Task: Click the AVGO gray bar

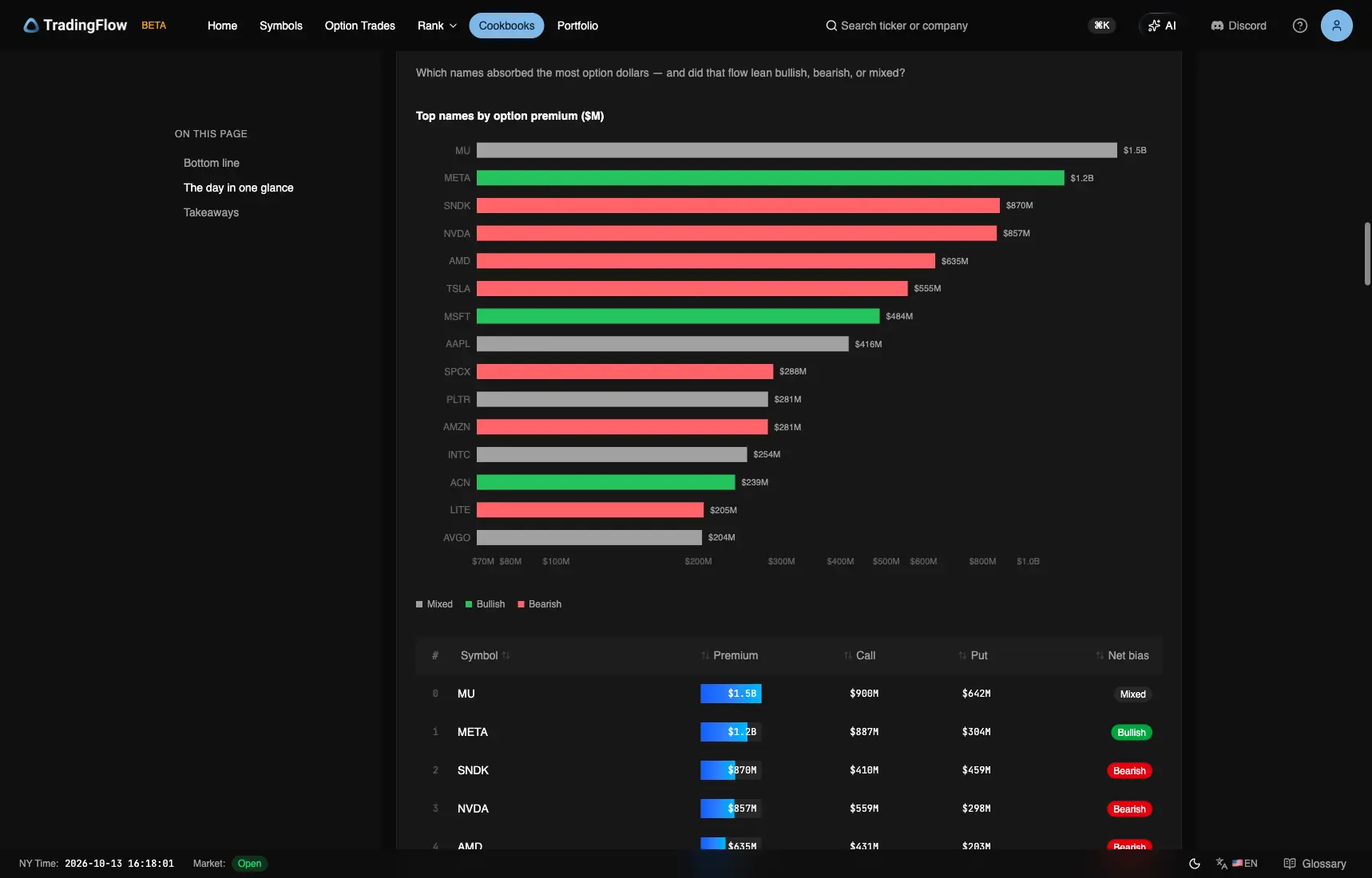Action: click(589, 537)
